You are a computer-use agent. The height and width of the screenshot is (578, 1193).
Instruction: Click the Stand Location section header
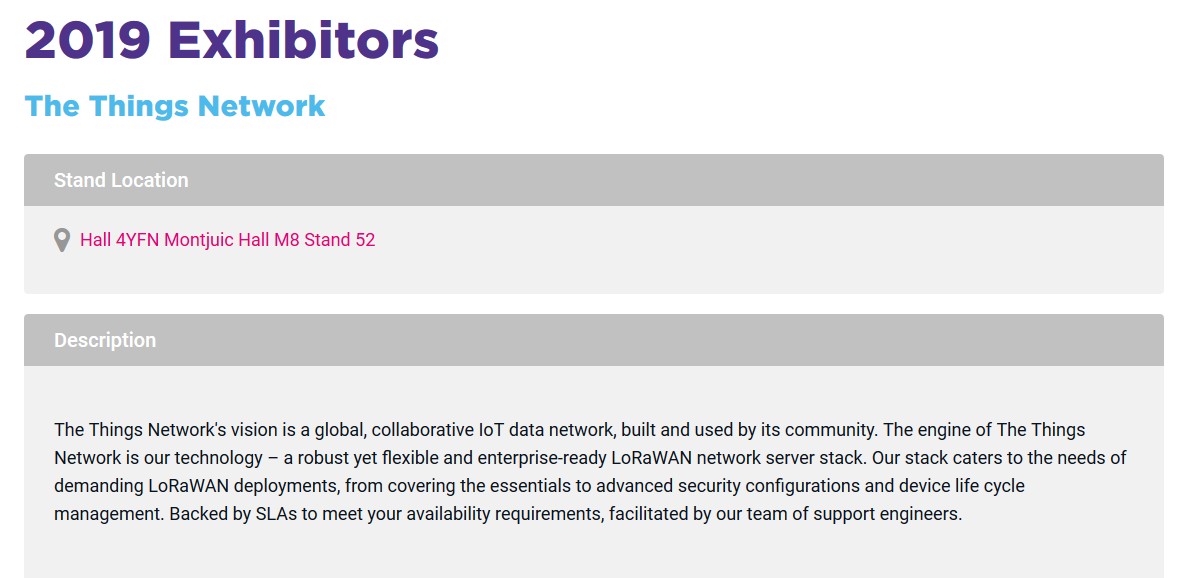(121, 180)
